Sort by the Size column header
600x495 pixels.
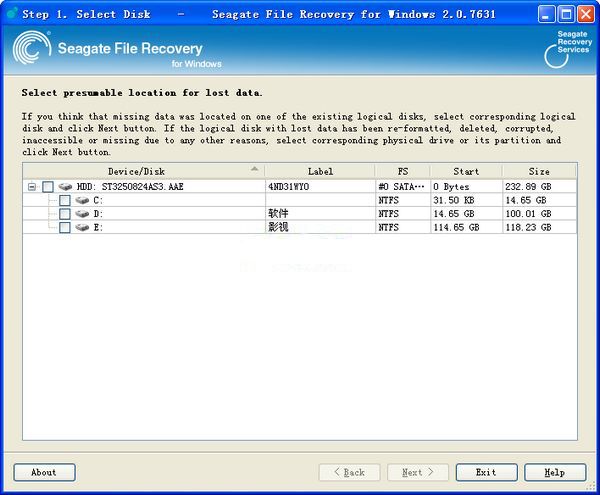[x=539, y=171]
